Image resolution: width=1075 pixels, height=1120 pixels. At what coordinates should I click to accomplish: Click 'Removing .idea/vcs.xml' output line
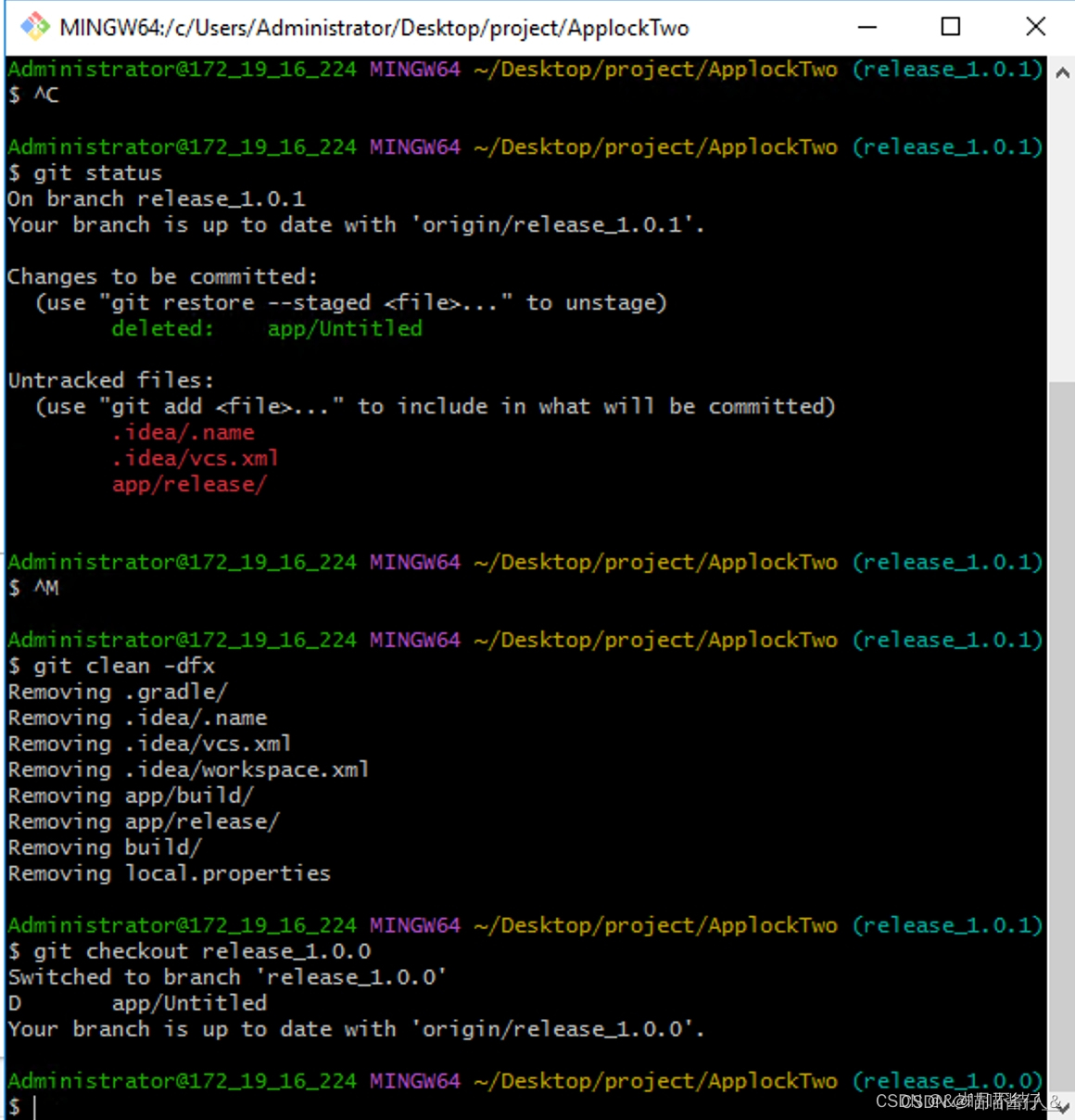(149, 745)
